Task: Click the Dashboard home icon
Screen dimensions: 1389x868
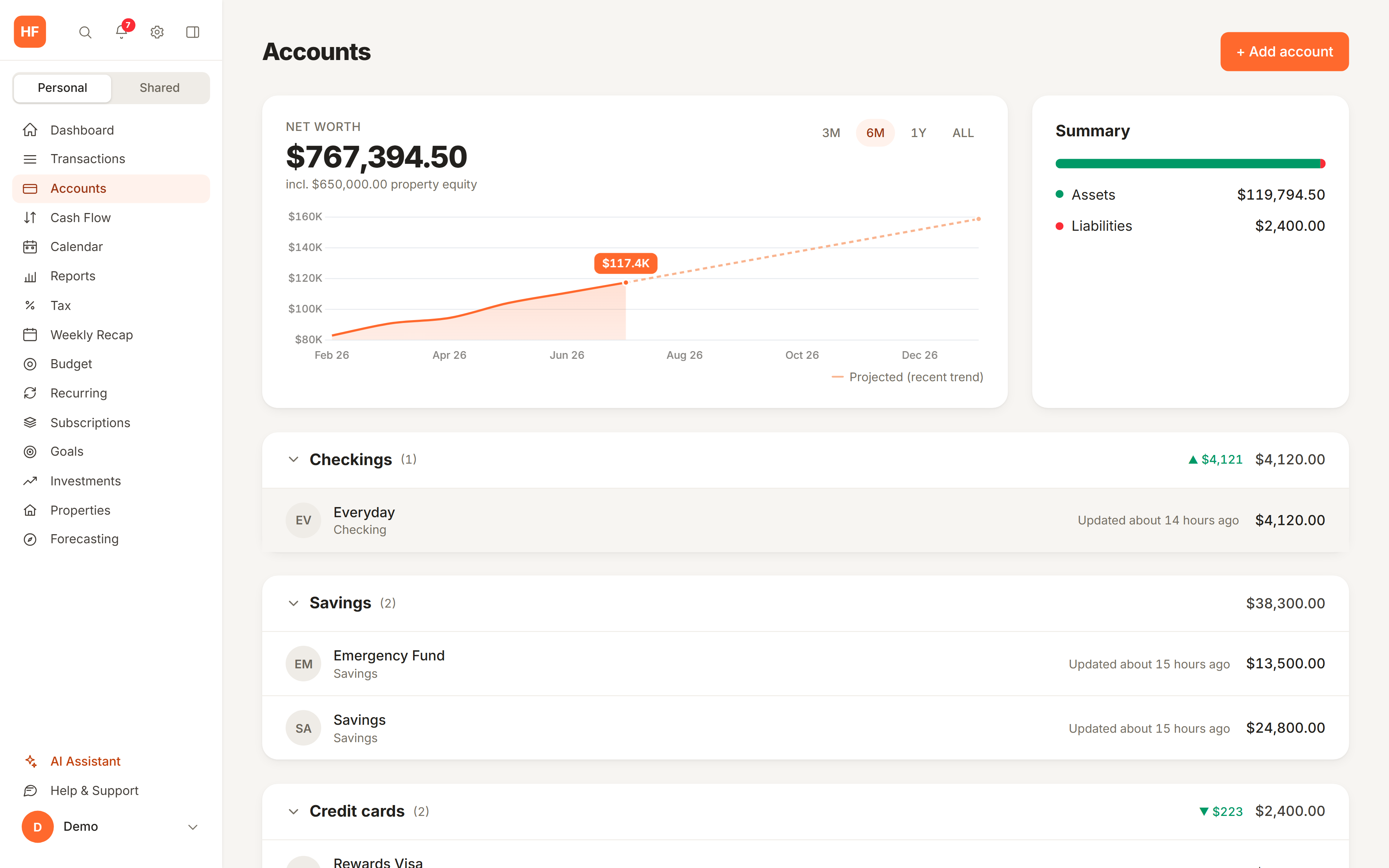Action: click(x=30, y=130)
